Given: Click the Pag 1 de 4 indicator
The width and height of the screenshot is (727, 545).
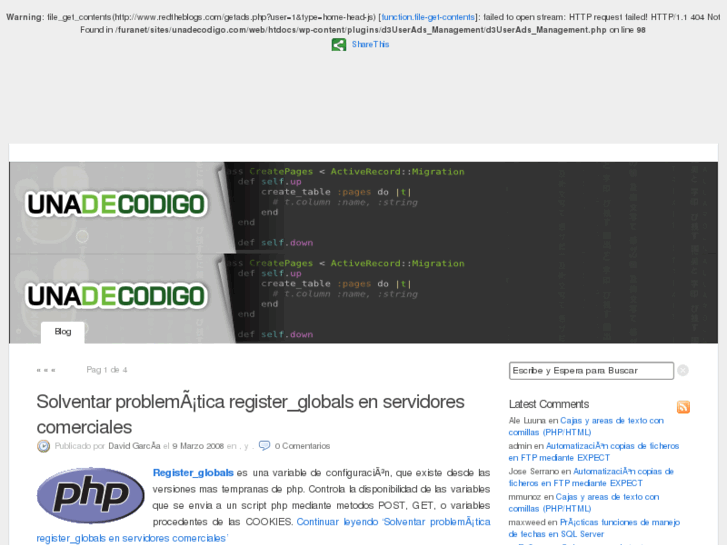Looking at the screenshot, I should click(x=107, y=370).
